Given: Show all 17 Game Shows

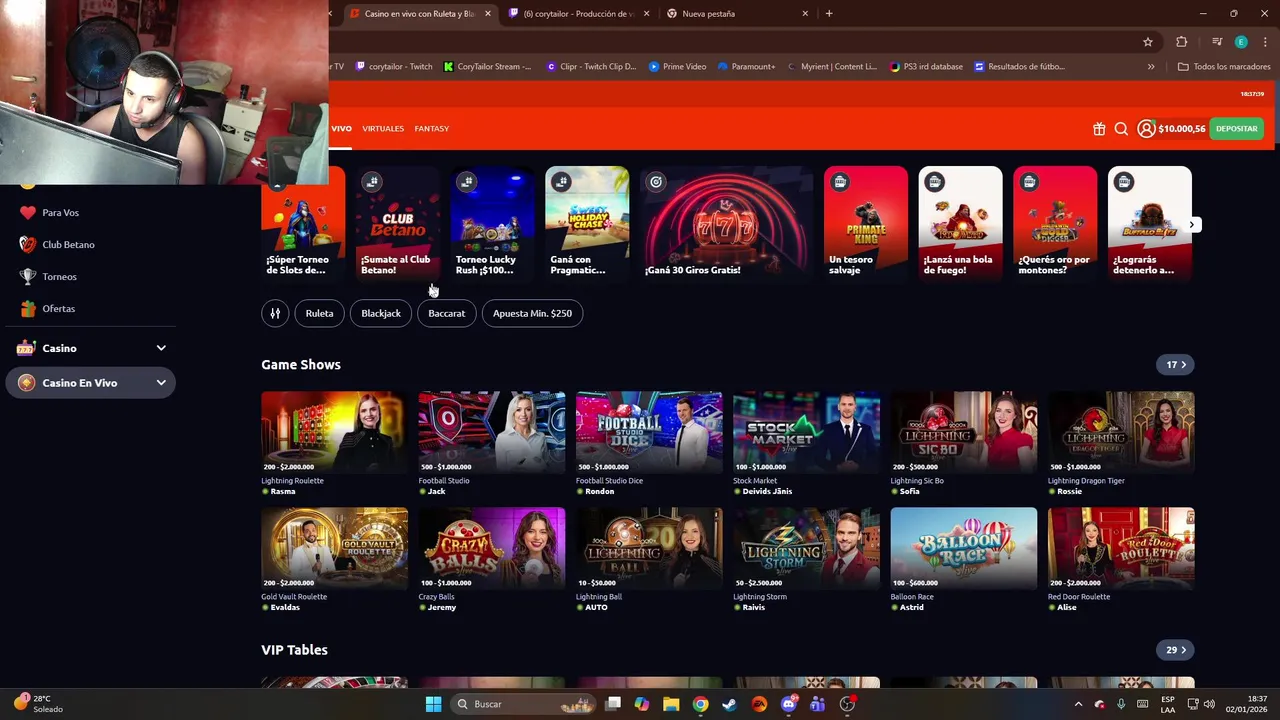Looking at the screenshot, I should pyautogui.click(x=1175, y=365).
